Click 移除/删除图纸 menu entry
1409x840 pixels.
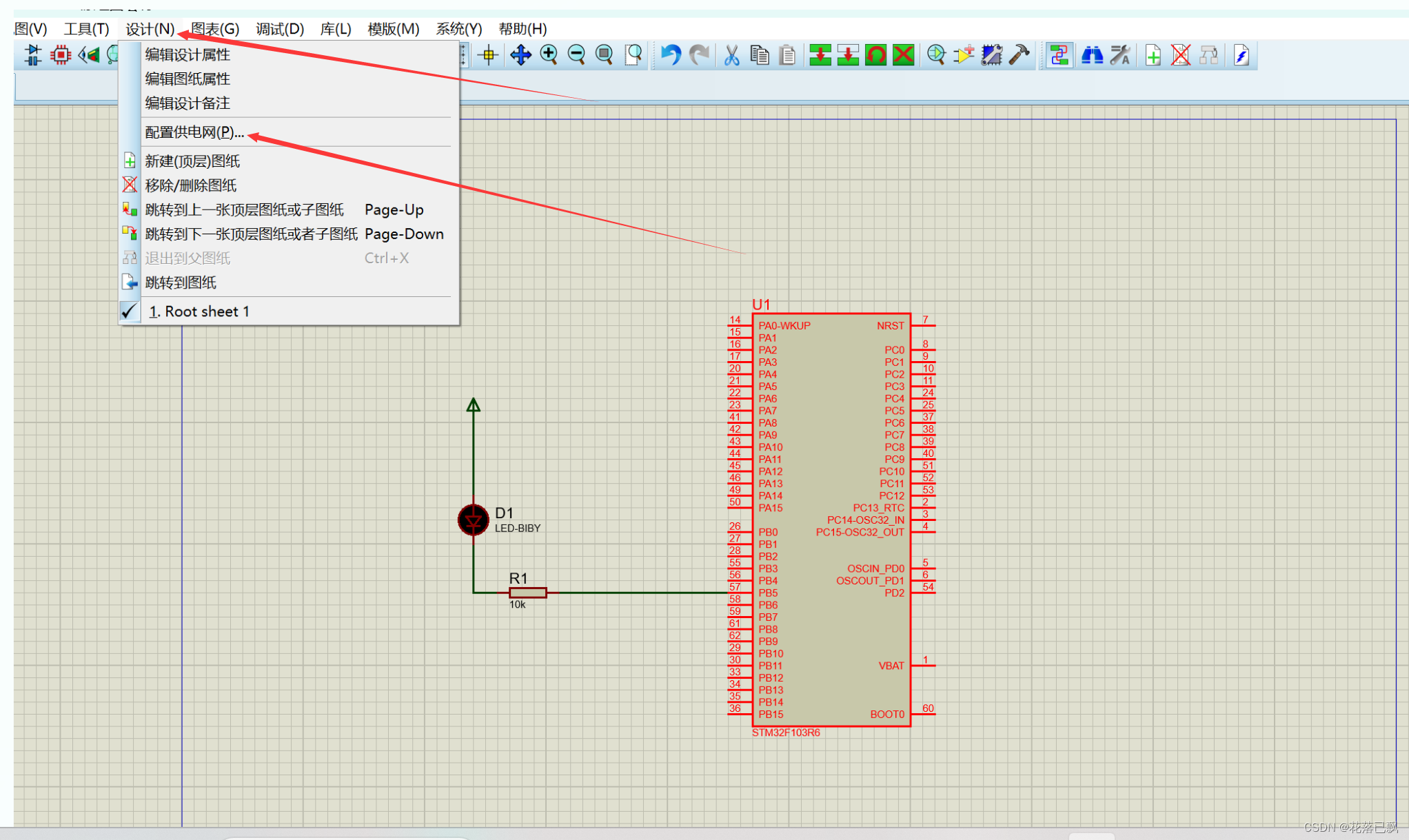point(191,185)
